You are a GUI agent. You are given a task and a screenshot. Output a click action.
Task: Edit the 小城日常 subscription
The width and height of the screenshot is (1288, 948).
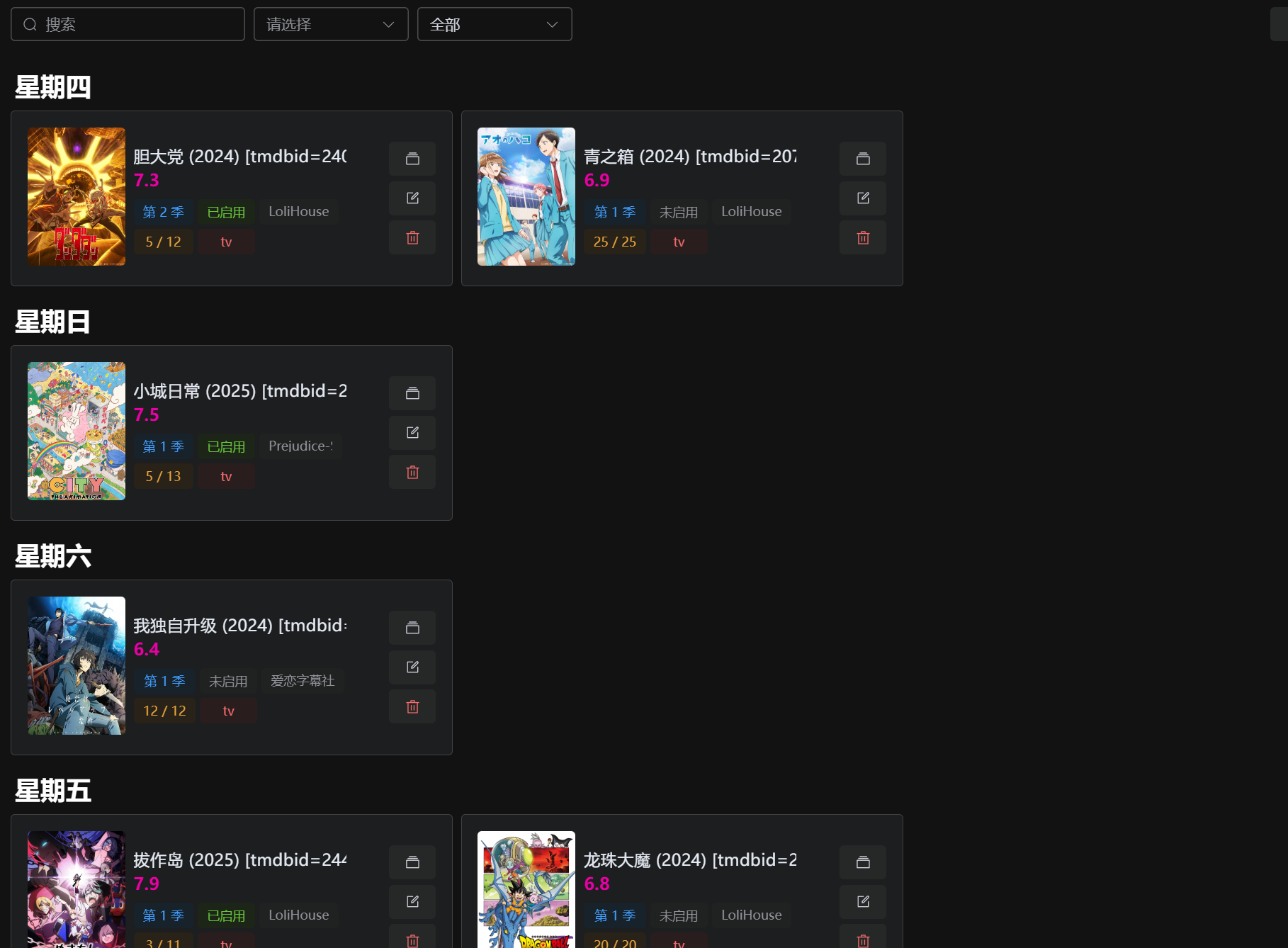tap(412, 432)
